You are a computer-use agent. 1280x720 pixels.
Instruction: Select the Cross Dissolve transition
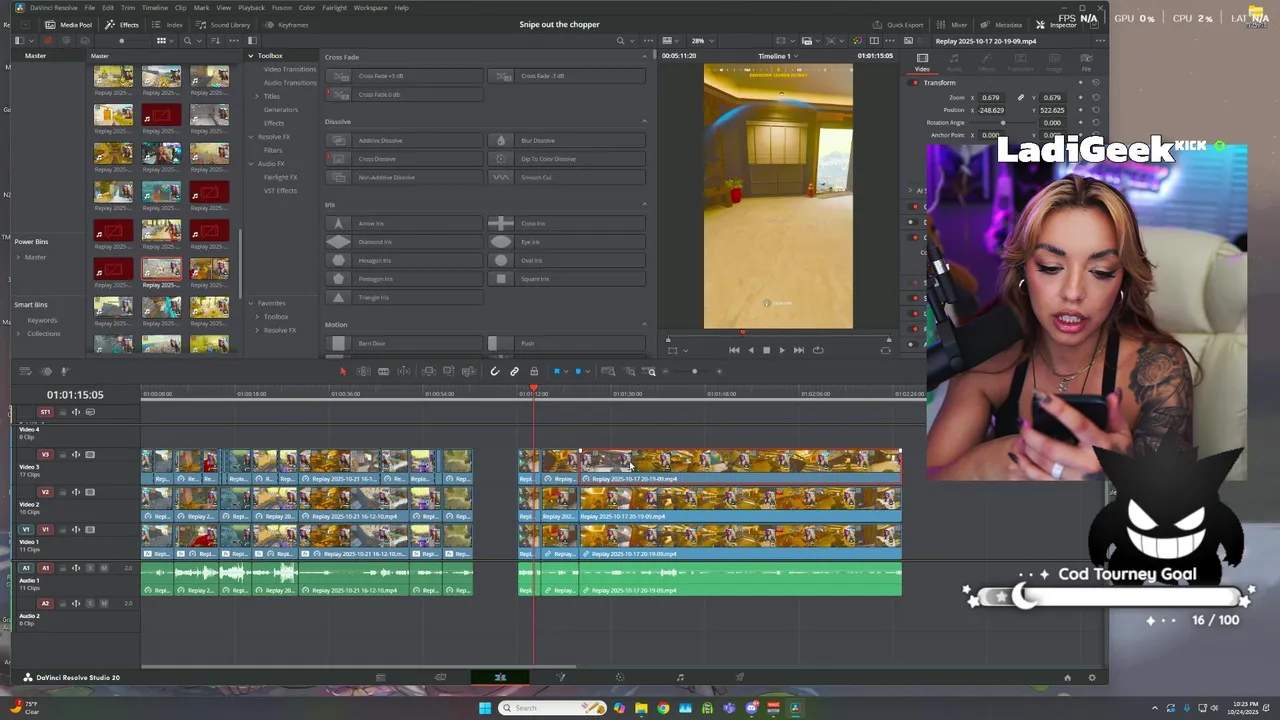[x=406, y=159]
